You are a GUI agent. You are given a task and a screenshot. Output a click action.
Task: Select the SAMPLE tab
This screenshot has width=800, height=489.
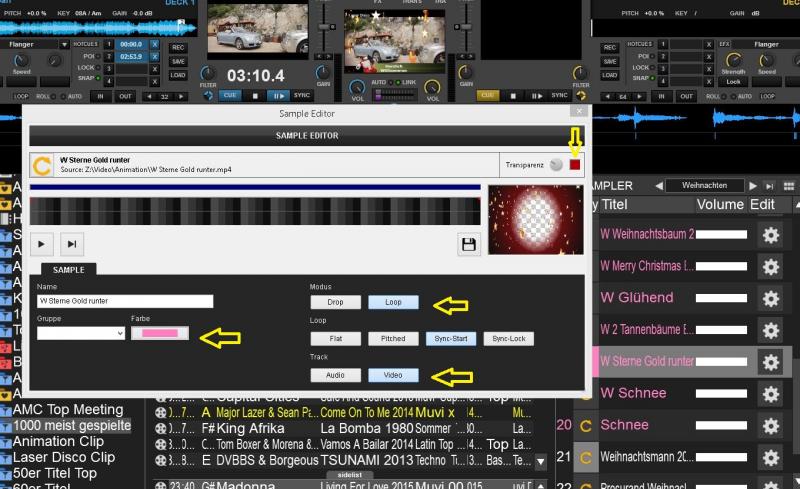tap(68, 270)
